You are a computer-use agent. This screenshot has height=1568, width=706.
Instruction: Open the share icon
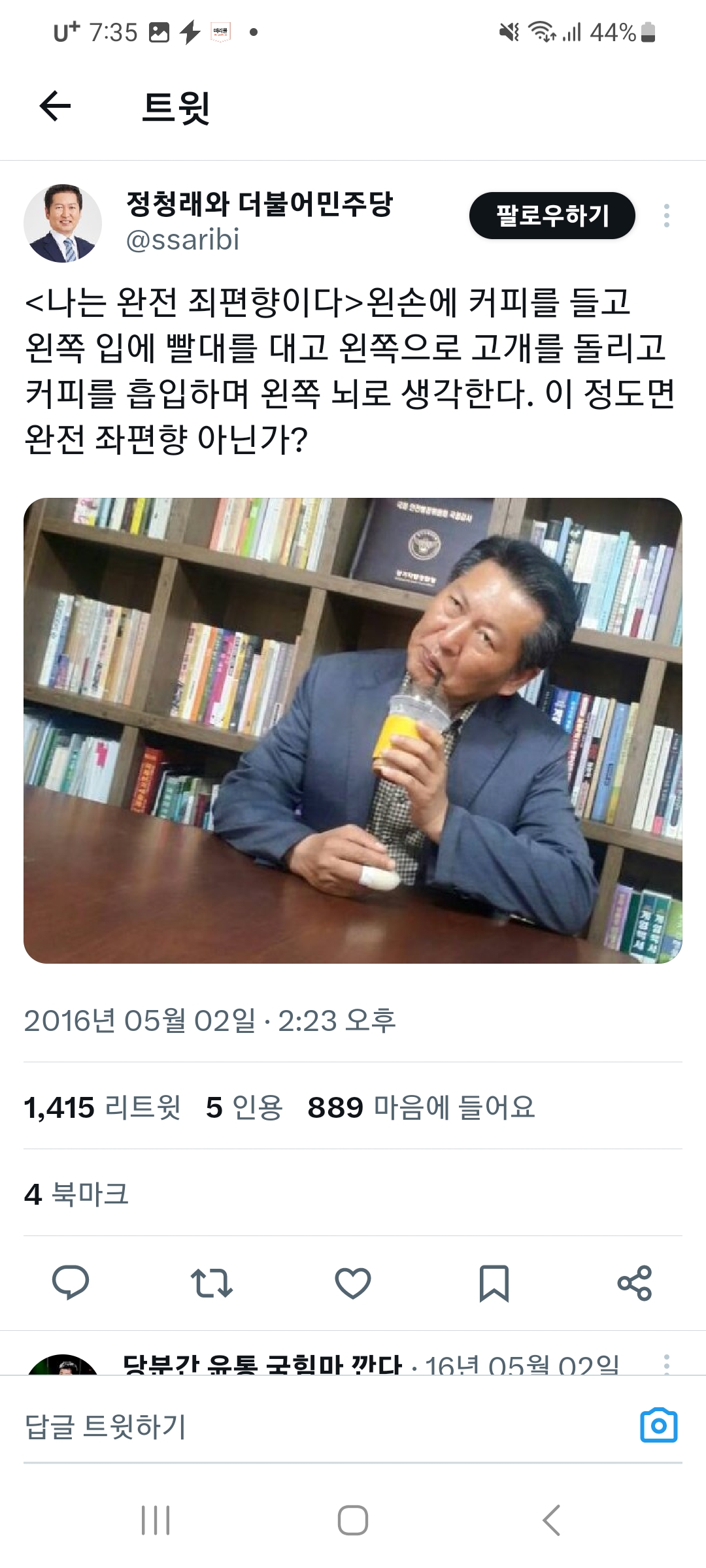pos(635,1282)
